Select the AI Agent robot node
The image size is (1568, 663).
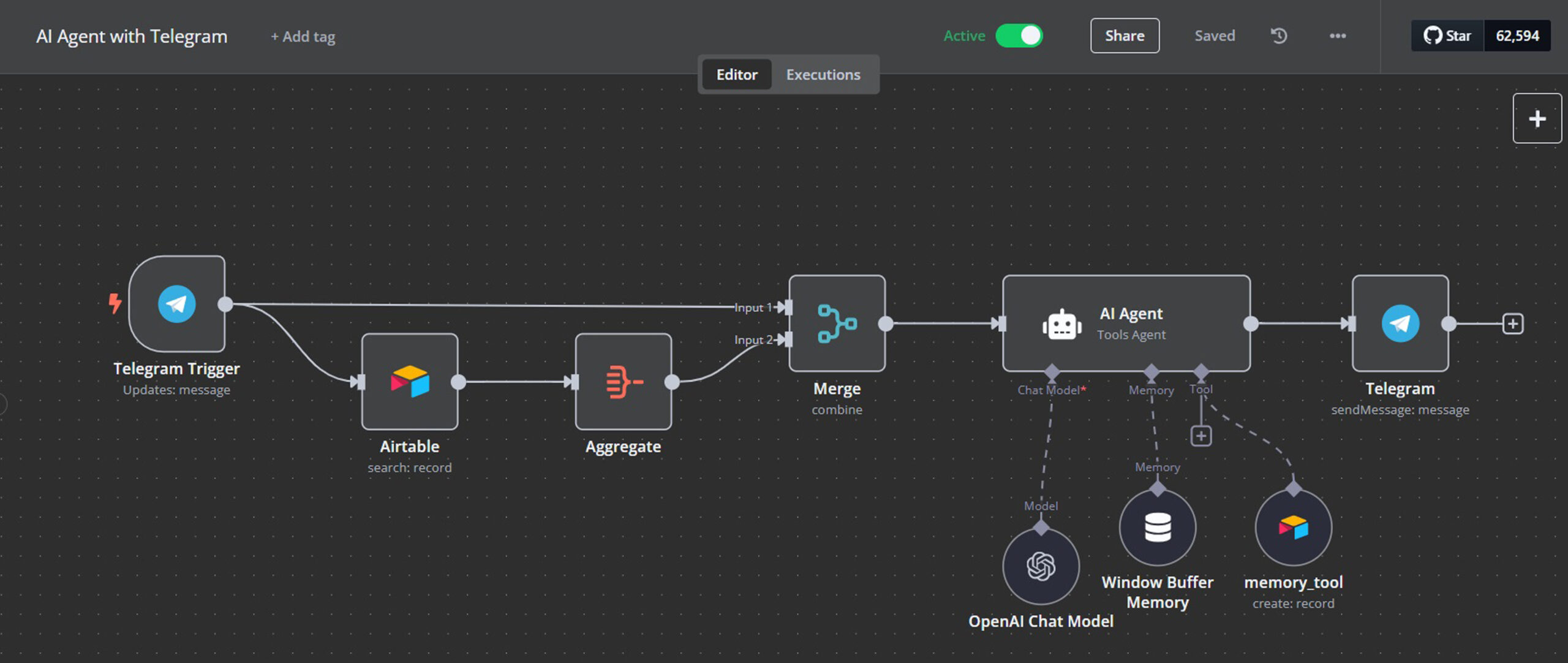(x=1126, y=323)
